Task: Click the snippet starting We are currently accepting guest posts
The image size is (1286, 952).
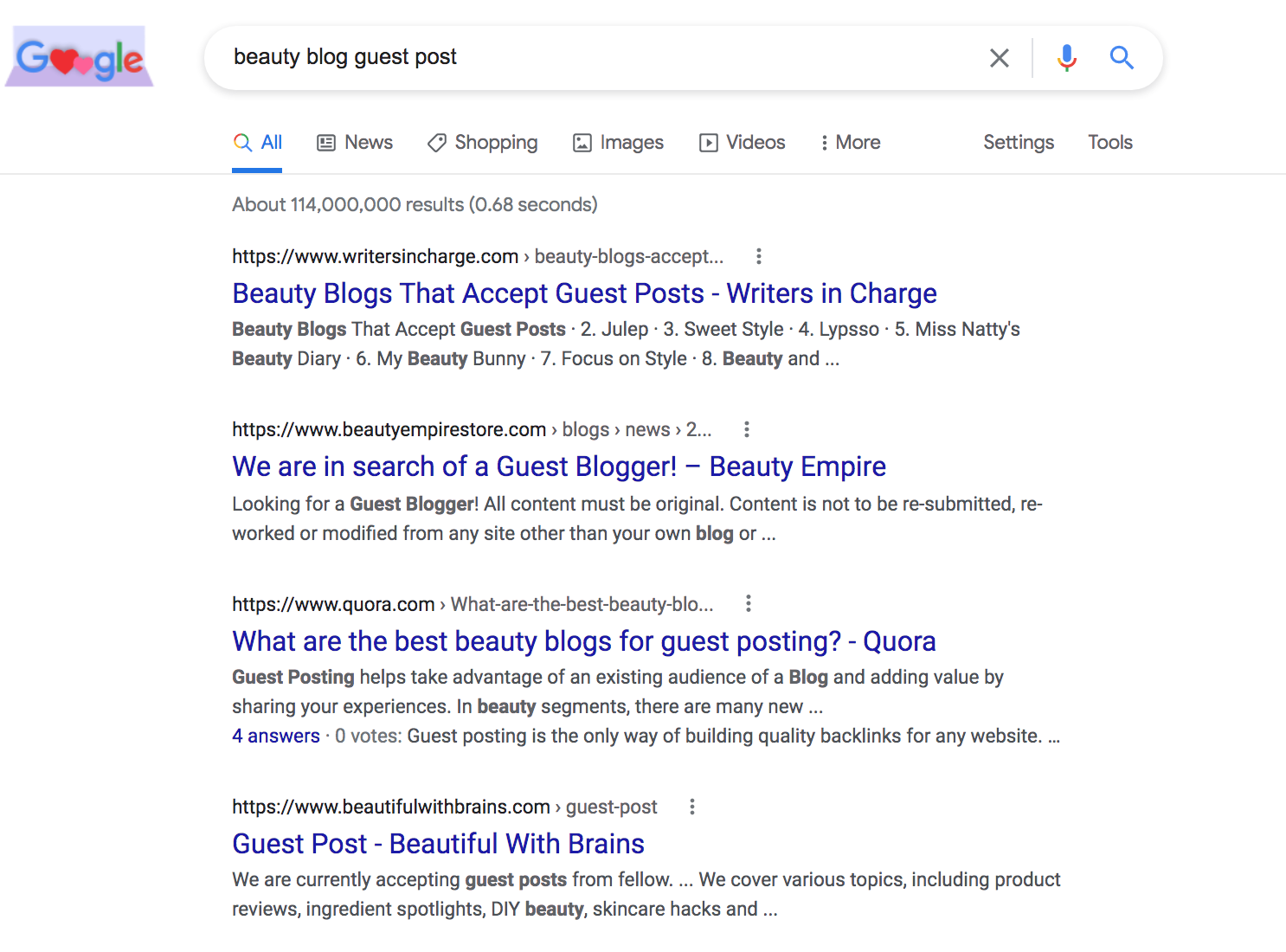Action: point(646,894)
